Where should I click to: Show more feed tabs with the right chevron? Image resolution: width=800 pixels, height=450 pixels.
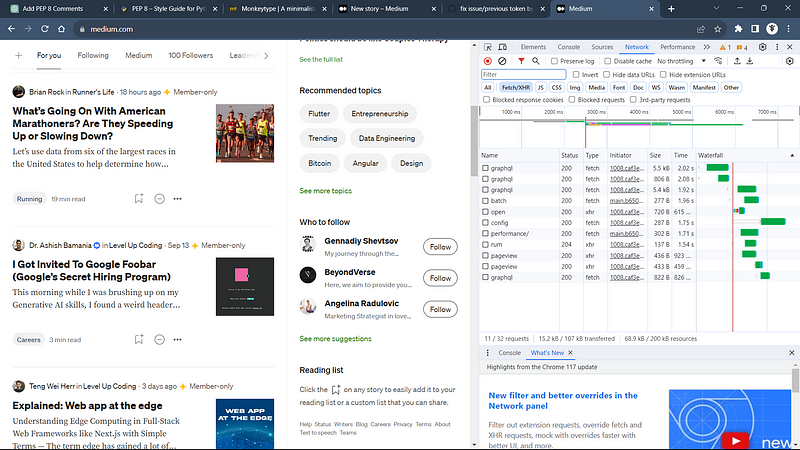[x=266, y=55]
